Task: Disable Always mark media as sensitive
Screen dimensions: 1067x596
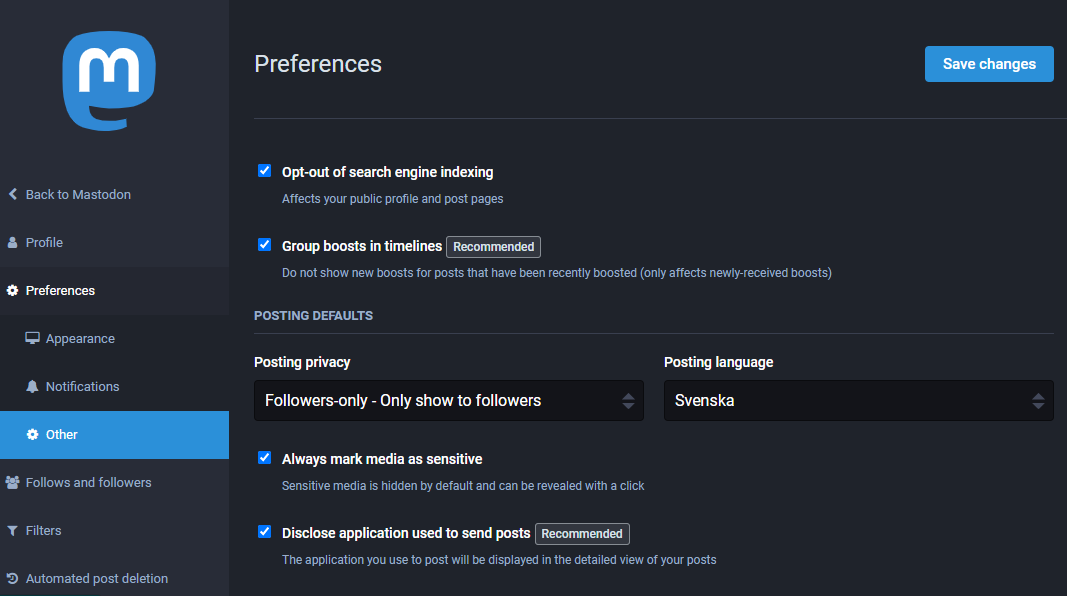Action: (265, 458)
